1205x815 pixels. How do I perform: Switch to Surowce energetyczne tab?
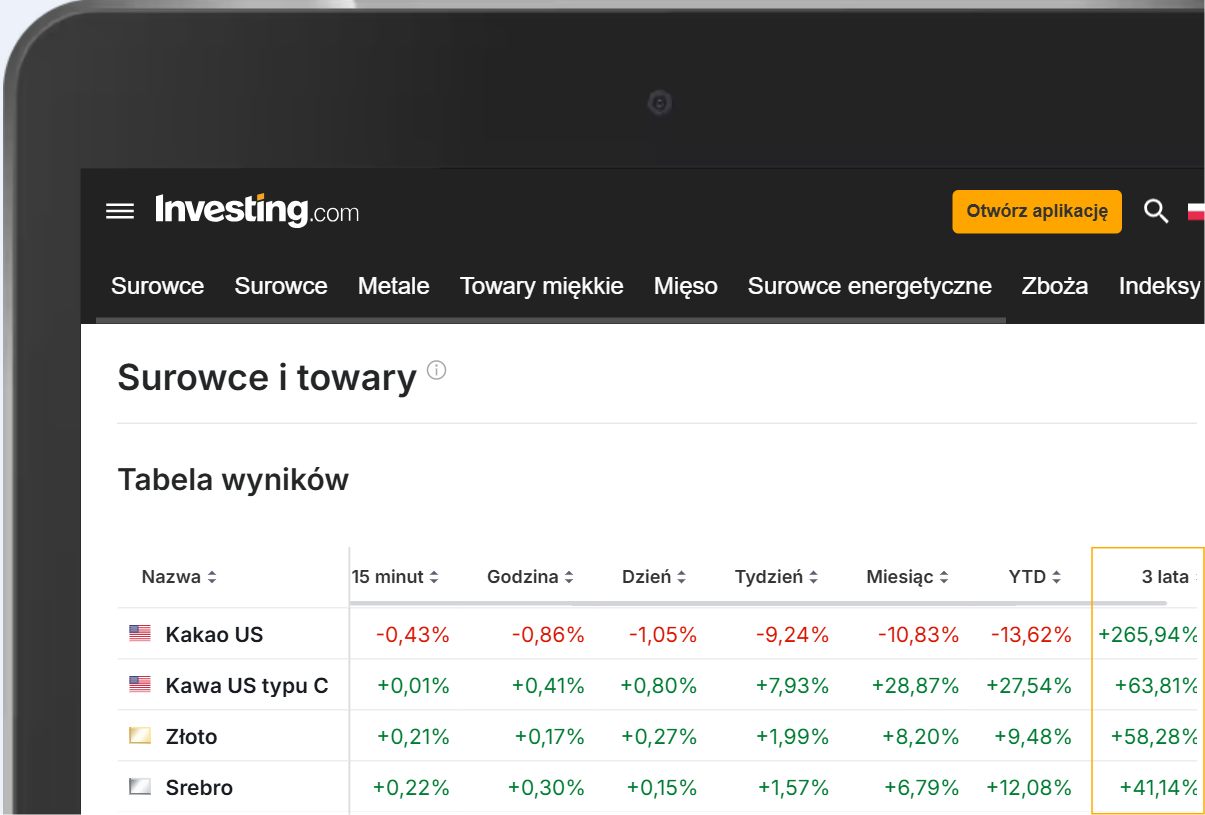pyautogui.click(x=869, y=286)
